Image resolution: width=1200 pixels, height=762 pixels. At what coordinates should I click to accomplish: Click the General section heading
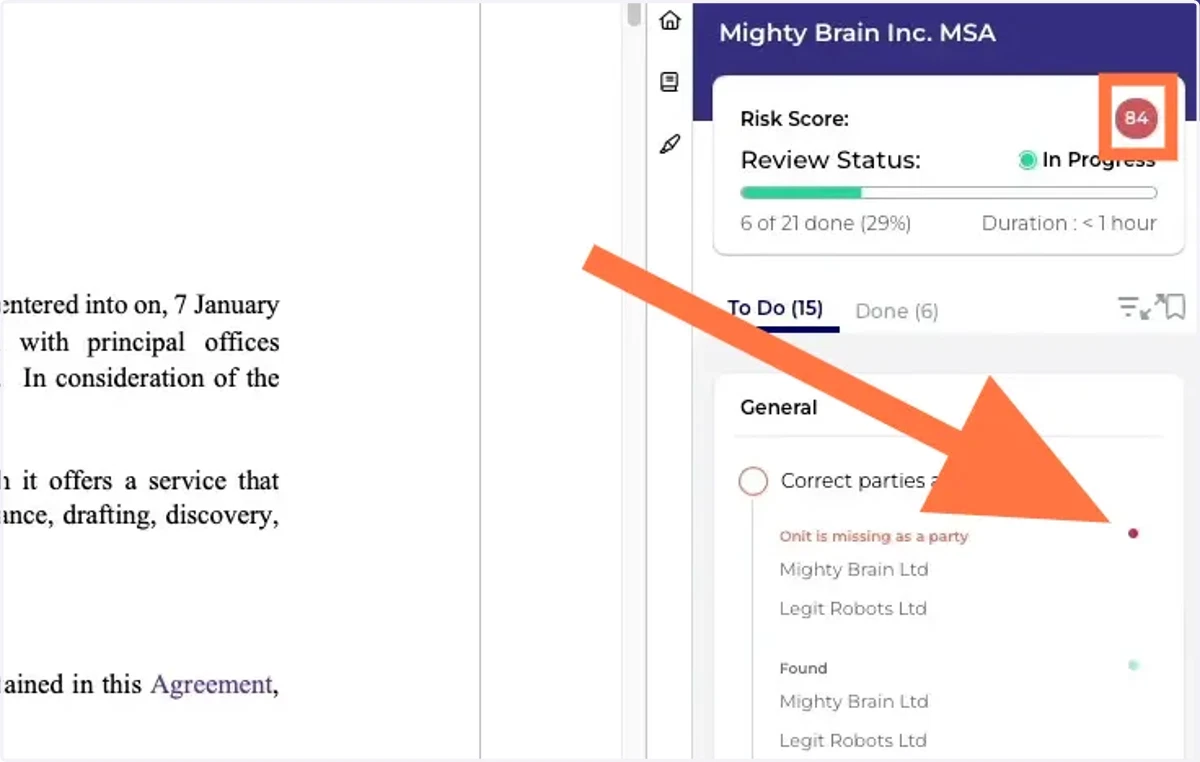pos(778,407)
